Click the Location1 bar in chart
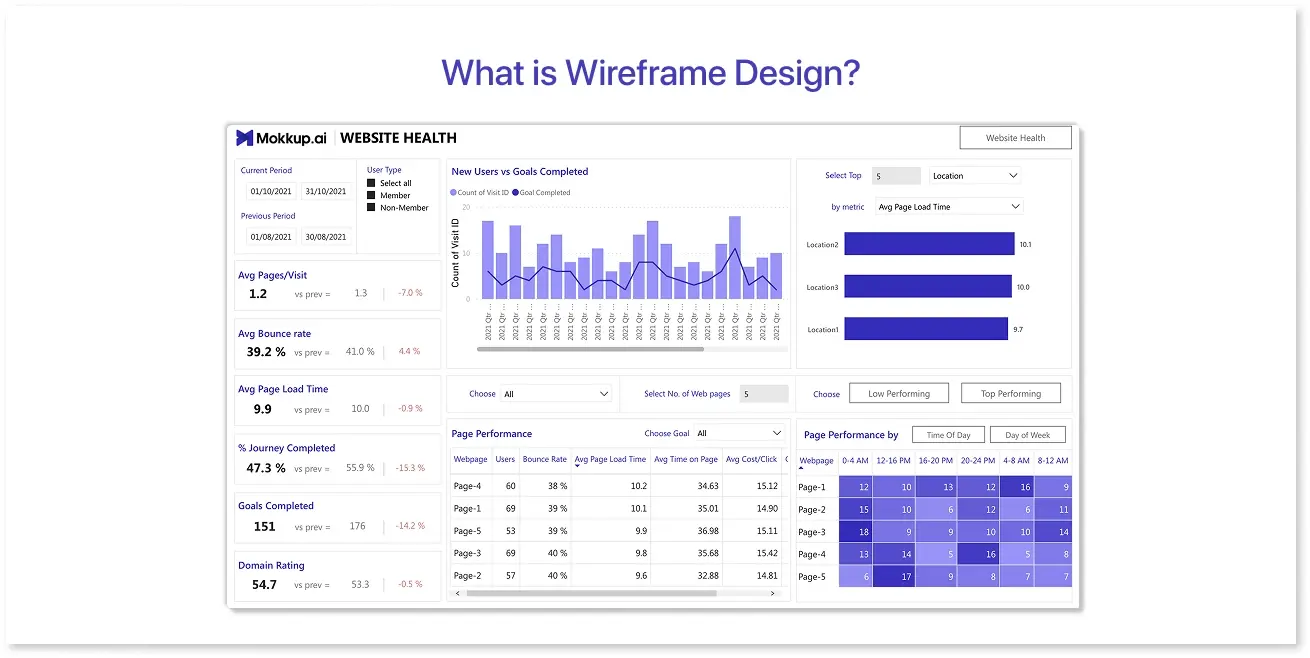The image size is (1310, 658). click(x=926, y=329)
